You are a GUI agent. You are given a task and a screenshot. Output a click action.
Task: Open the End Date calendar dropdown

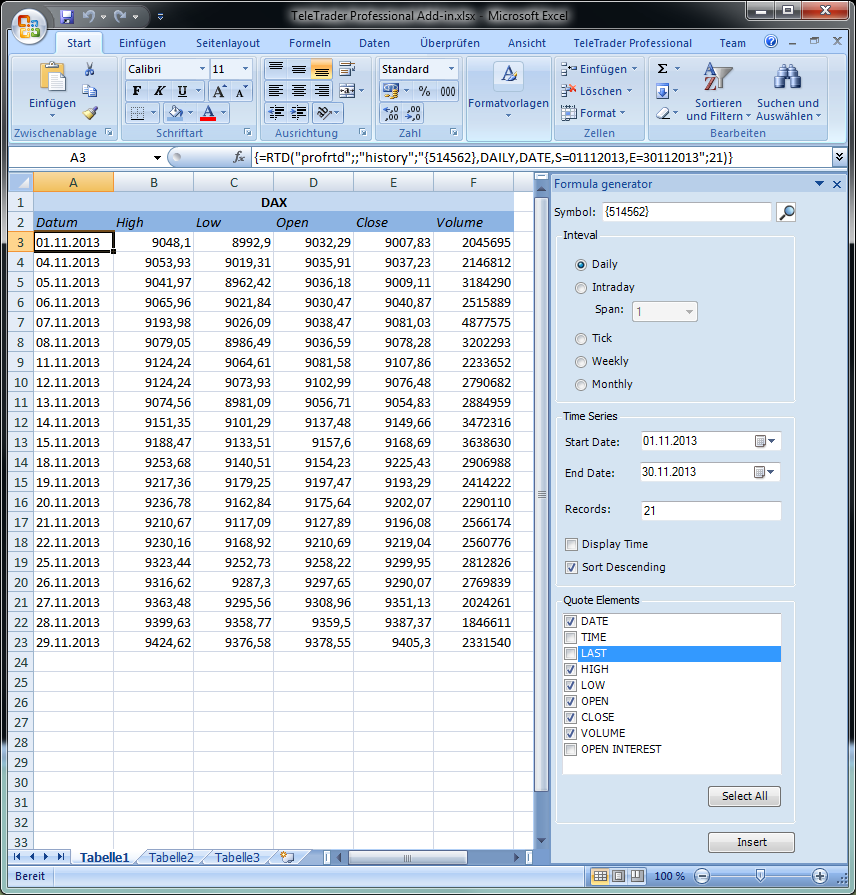coord(765,472)
